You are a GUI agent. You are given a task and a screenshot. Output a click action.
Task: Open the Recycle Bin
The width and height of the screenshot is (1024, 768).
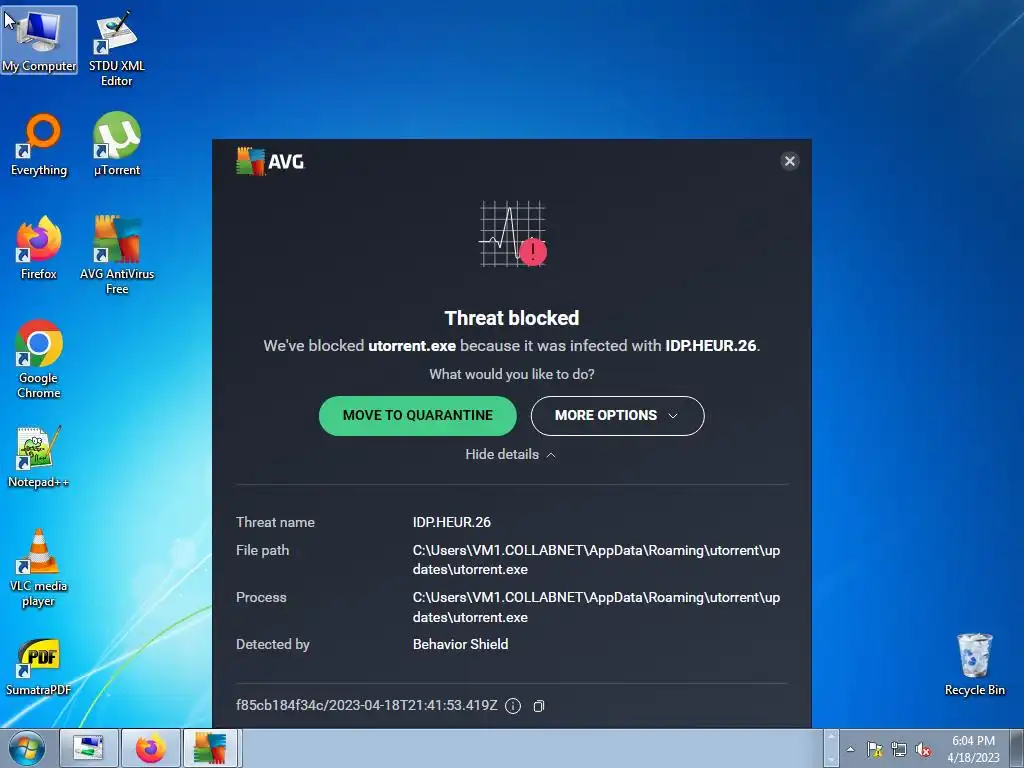click(974, 665)
